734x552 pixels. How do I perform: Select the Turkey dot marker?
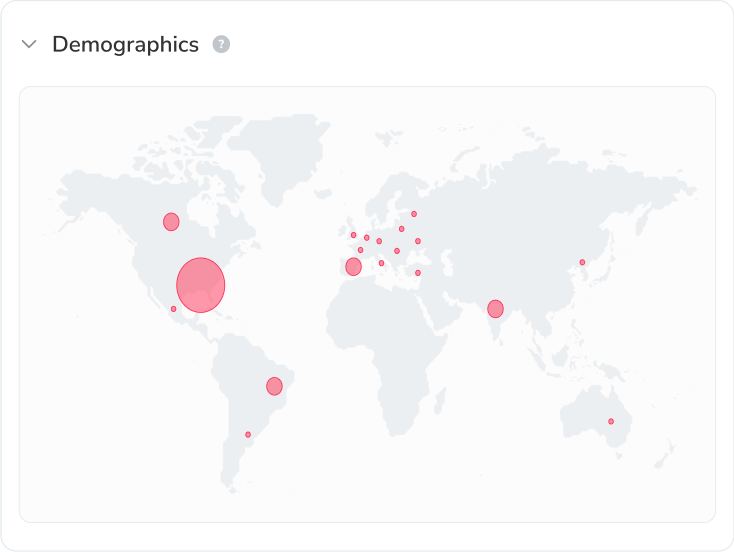click(x=418, y=273)
